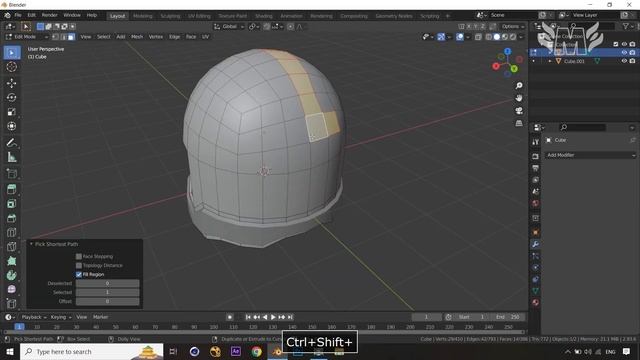Image resolution: width=640 pixels, height=360 pixels.
Task: Choose the Inset Faces tool
Action: (x=11, y=204)
